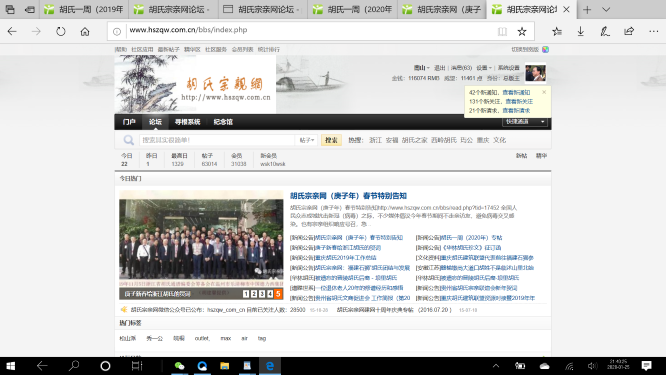Click the forum search input field

(217, 140)
